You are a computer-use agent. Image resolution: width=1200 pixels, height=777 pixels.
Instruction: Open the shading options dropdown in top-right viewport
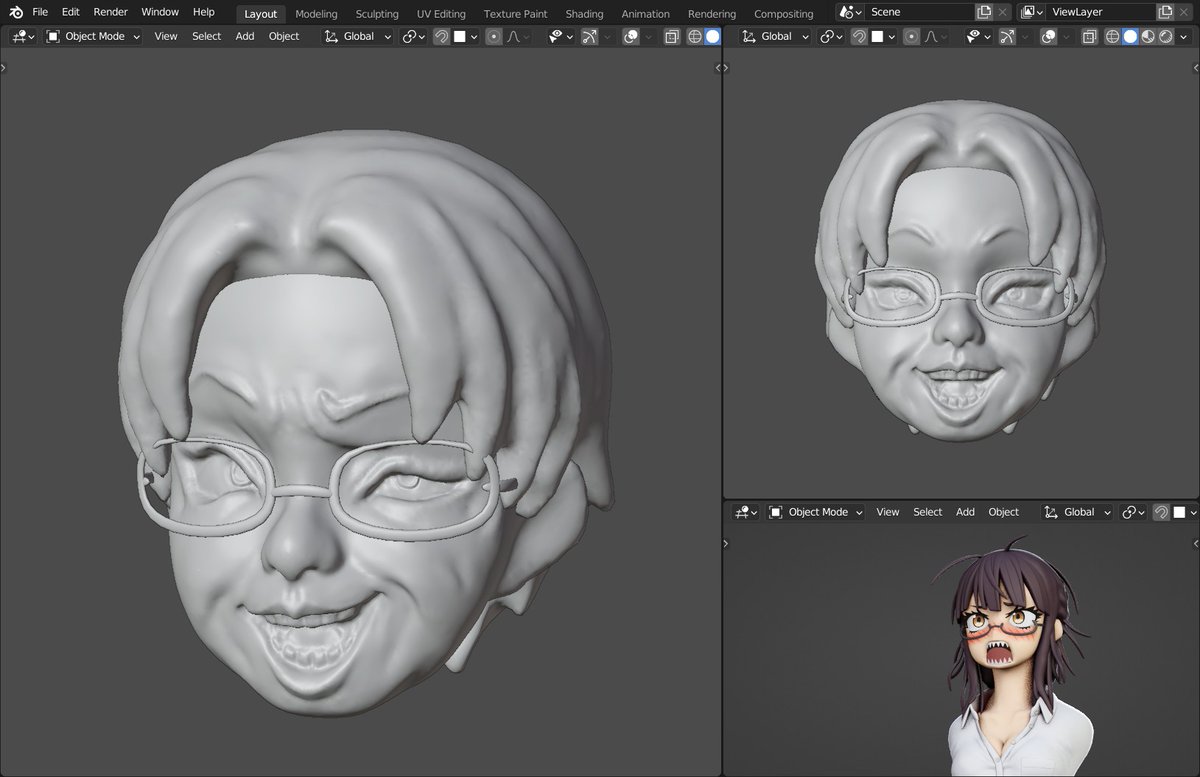tap(1185, 36)
